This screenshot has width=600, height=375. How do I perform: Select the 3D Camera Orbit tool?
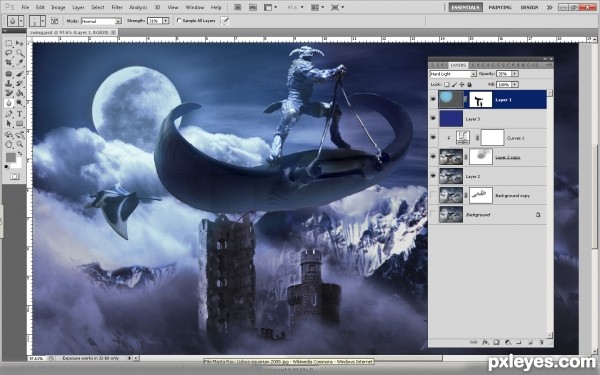(20, 134)
